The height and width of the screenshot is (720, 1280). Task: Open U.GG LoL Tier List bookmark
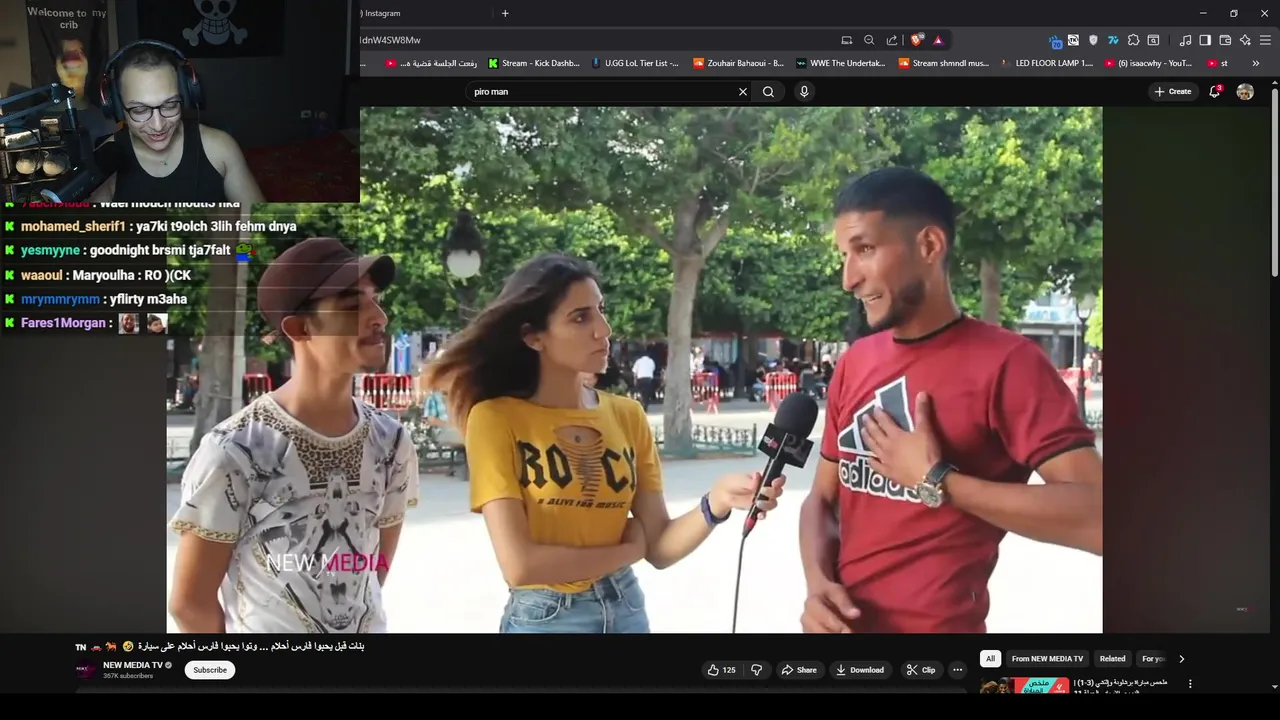tap(635, 63)
